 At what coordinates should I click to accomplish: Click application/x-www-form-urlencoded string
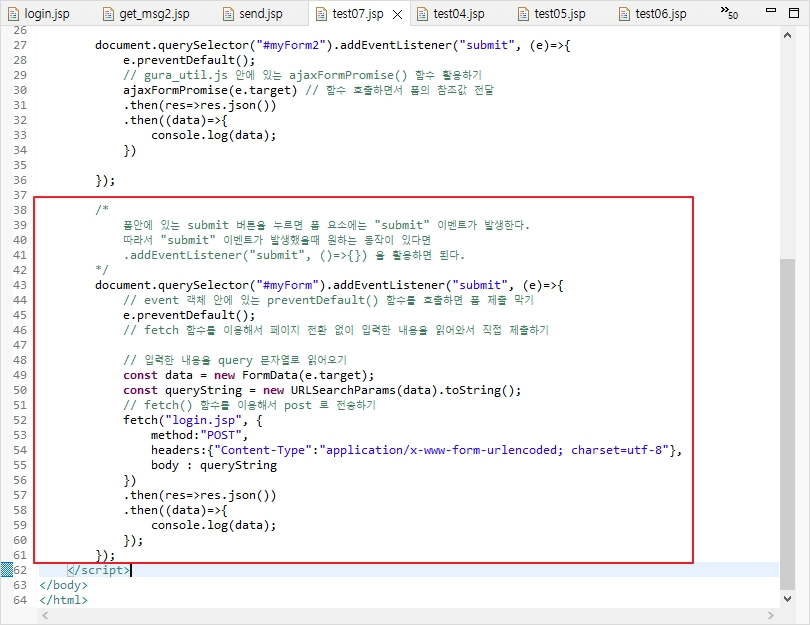[444, 449]
